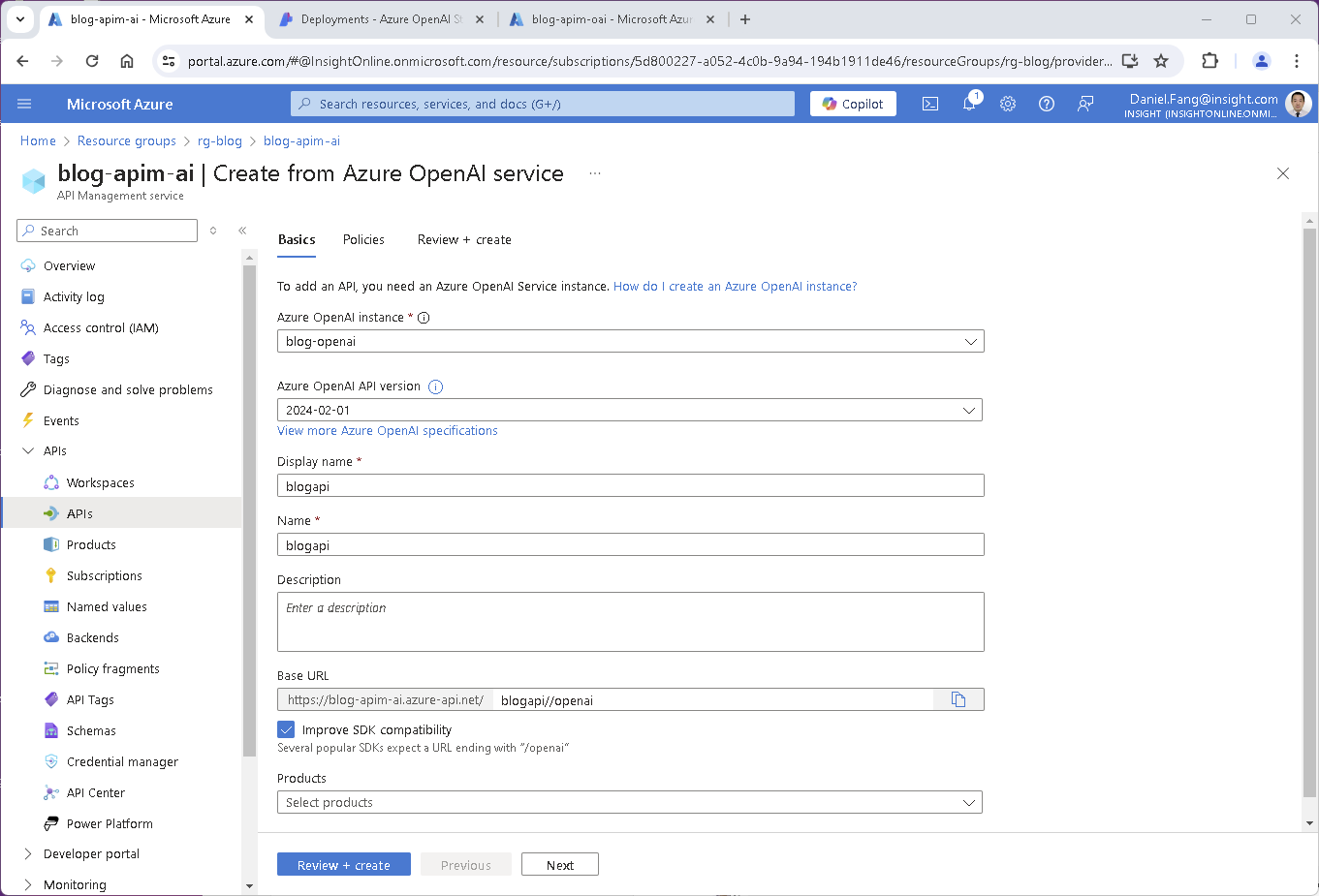The height and width of the screenshot is (896, 1319).
Task: Open View more Azure OpenAI specifications link
Action: [388, 431]
